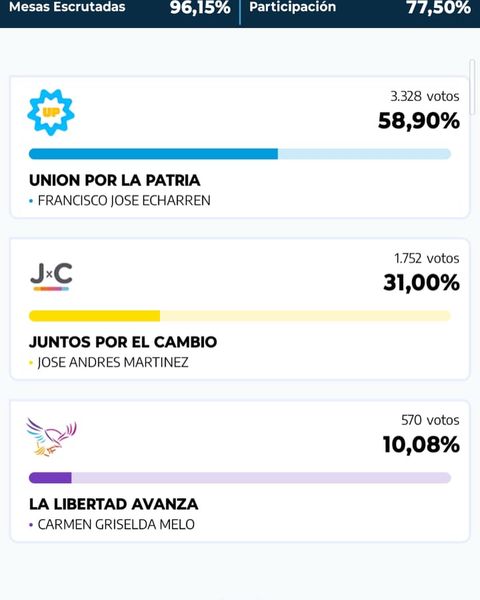
Task: Click the purple La Libertad Avanza progress bar
Action: click(x=240, y=478)
